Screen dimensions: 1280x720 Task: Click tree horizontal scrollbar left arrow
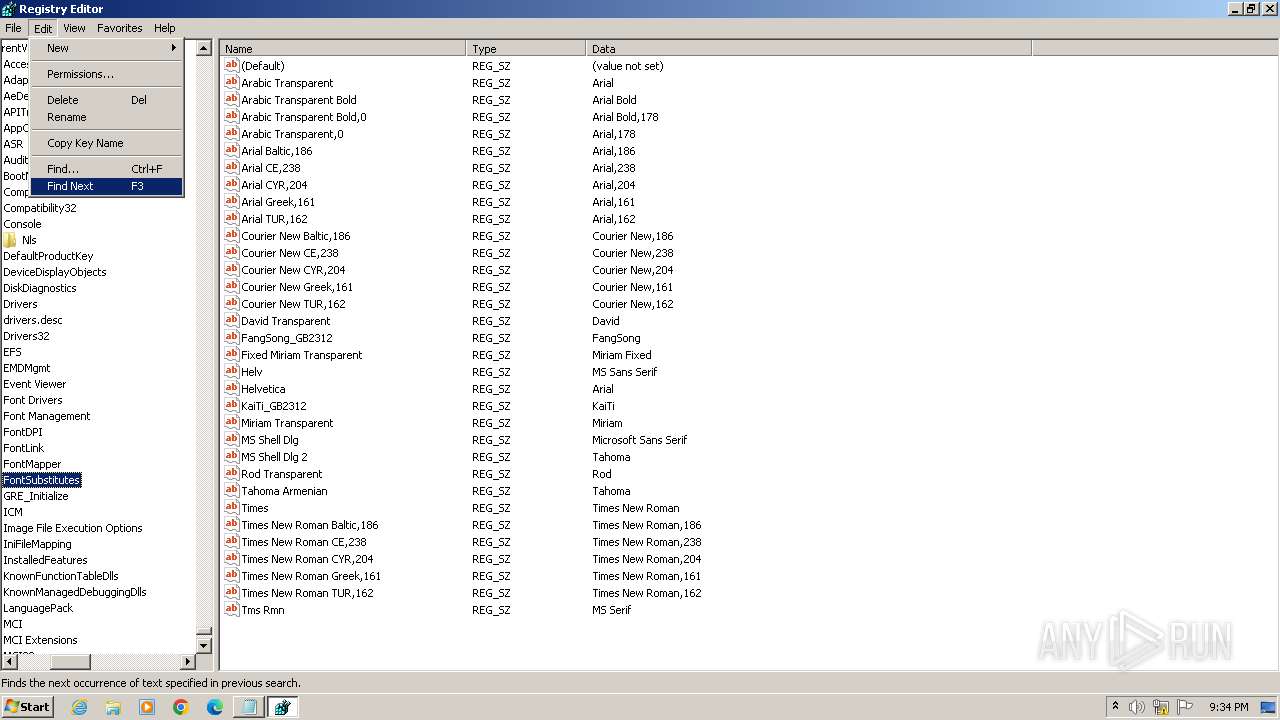[8, 662]
